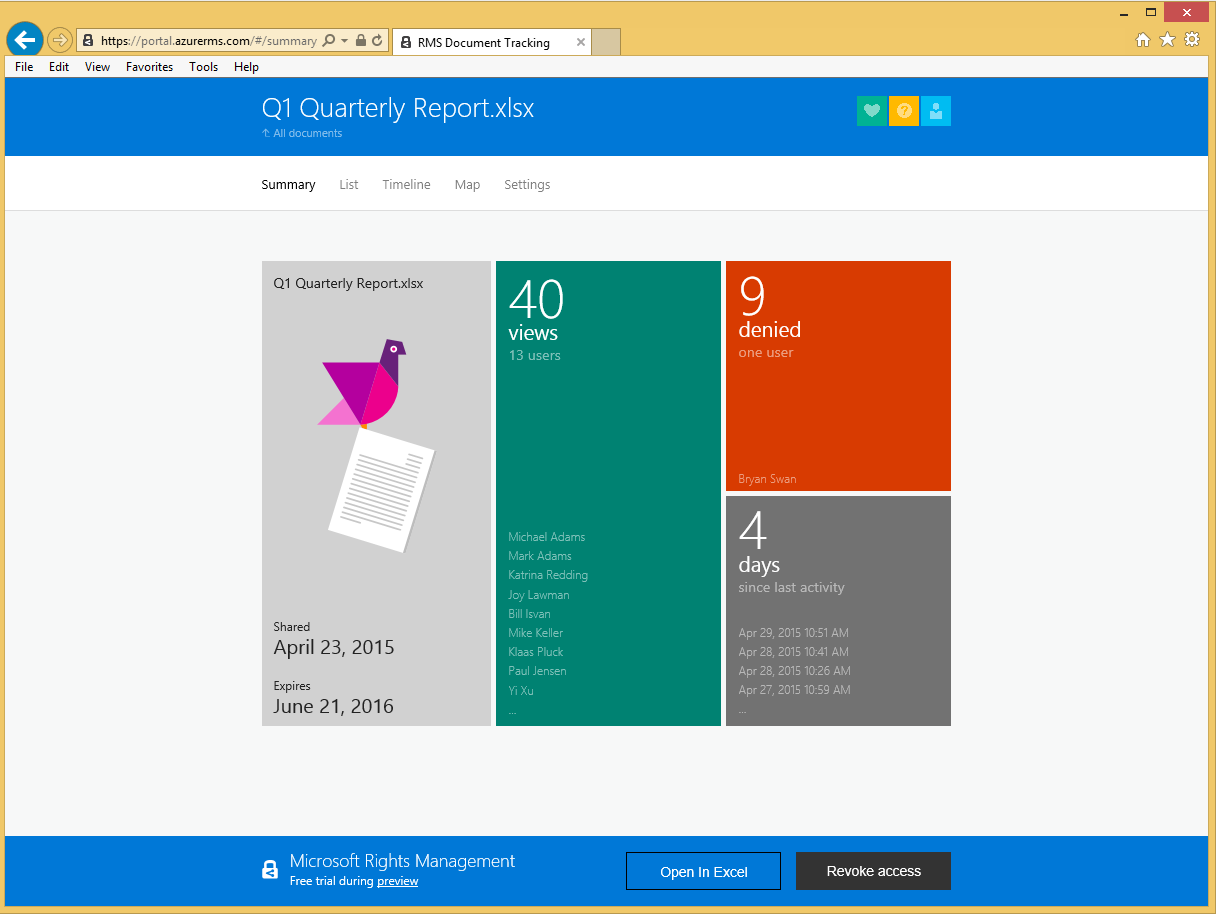Click the refresh icon in address bar
Viewport: 1216px width, 914px height.
(x=377, y=41)
